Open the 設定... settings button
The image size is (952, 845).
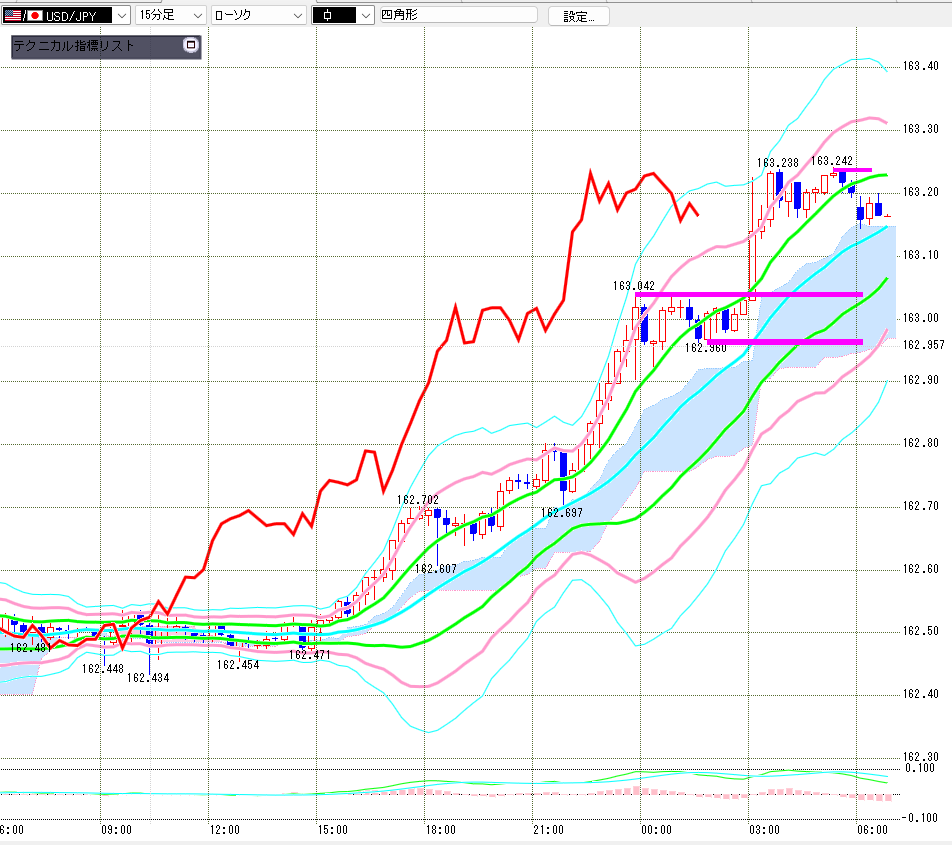pos(579,16)
